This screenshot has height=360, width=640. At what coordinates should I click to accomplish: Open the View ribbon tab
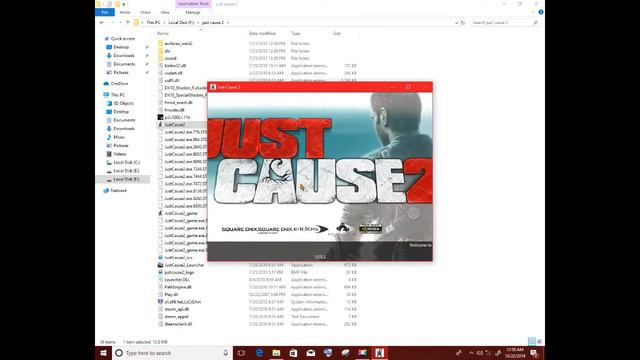[x=164, y=12]
